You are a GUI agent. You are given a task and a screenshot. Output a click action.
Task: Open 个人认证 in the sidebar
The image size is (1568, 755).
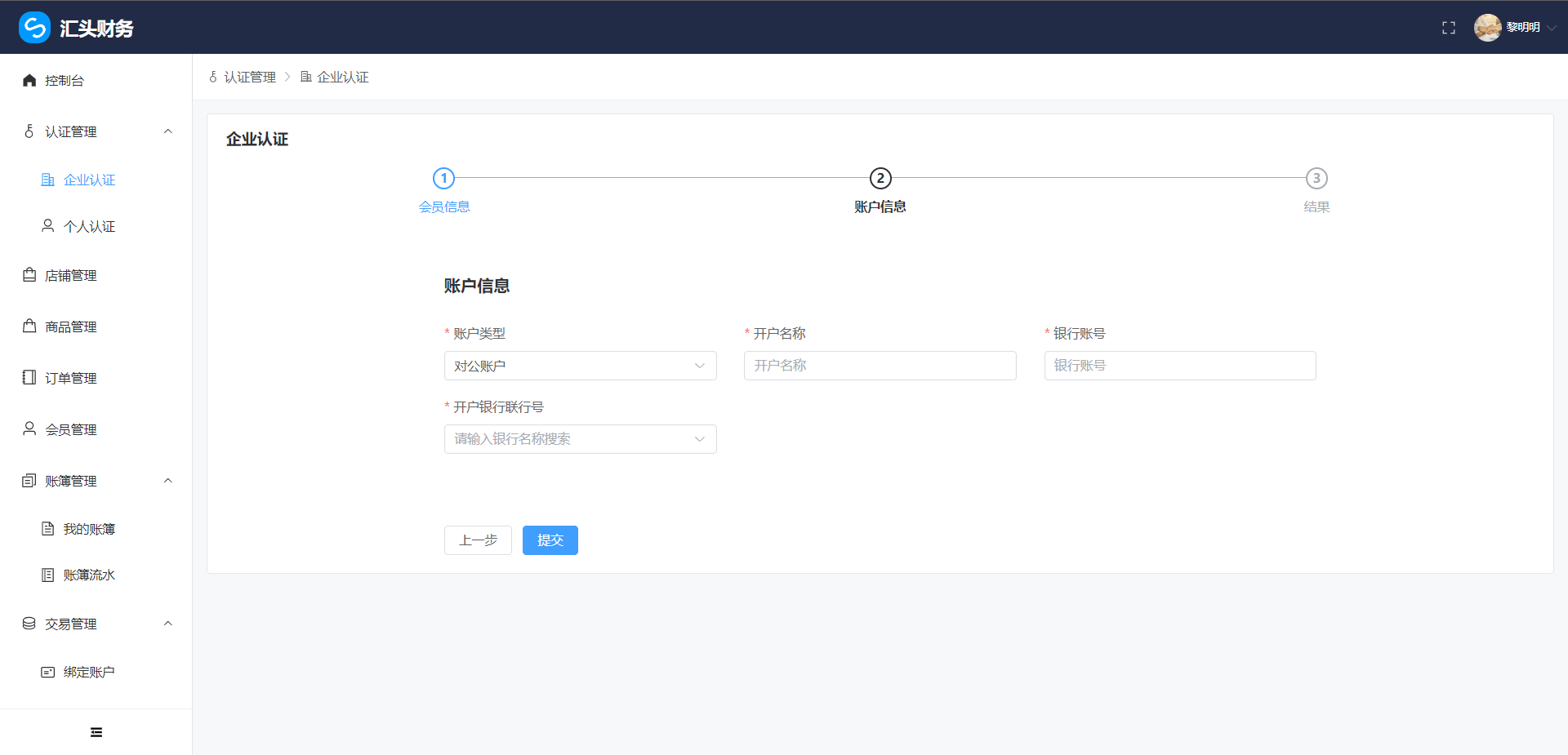point(89,226)
